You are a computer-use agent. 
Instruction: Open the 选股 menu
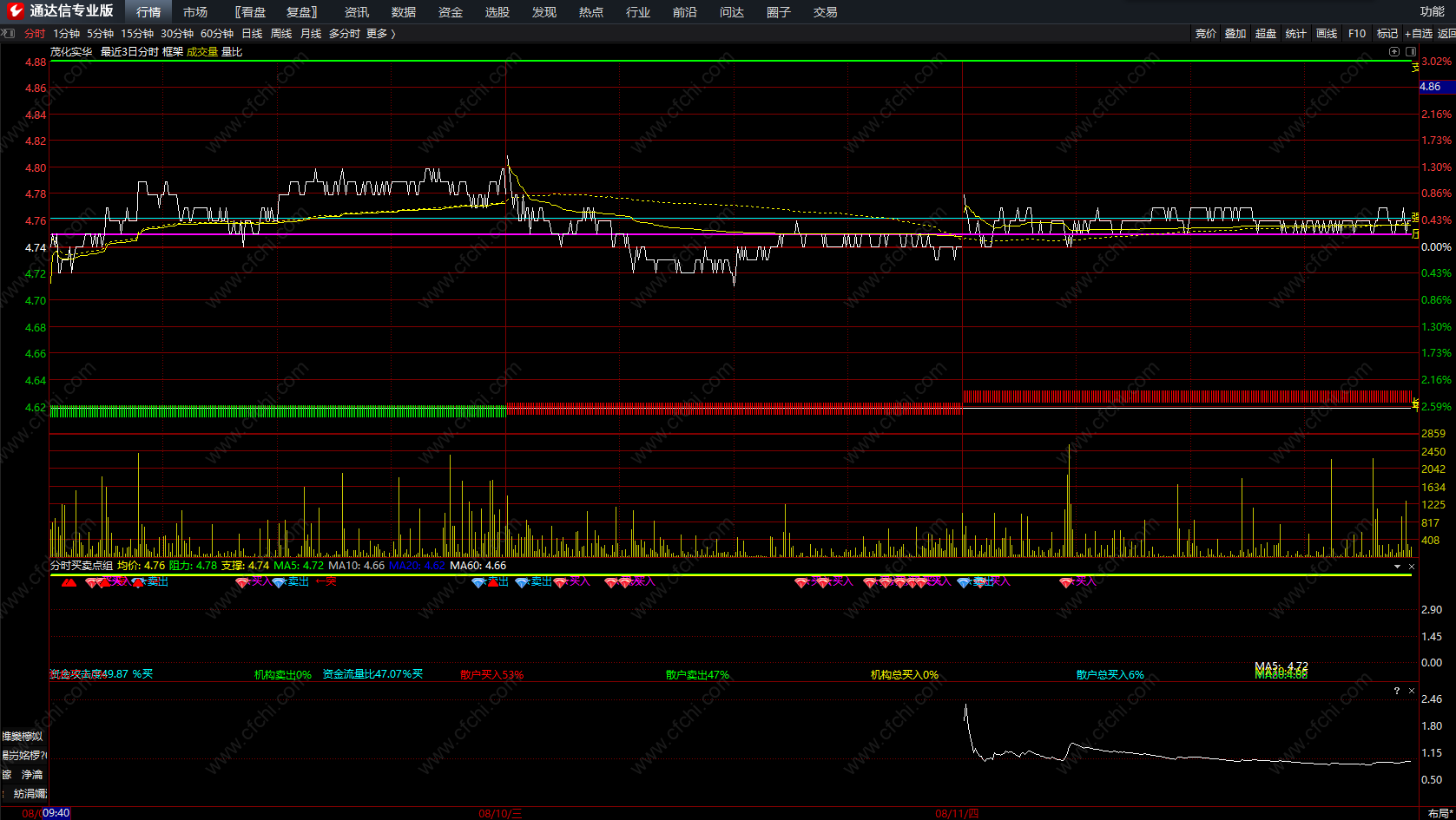point(497,12)
